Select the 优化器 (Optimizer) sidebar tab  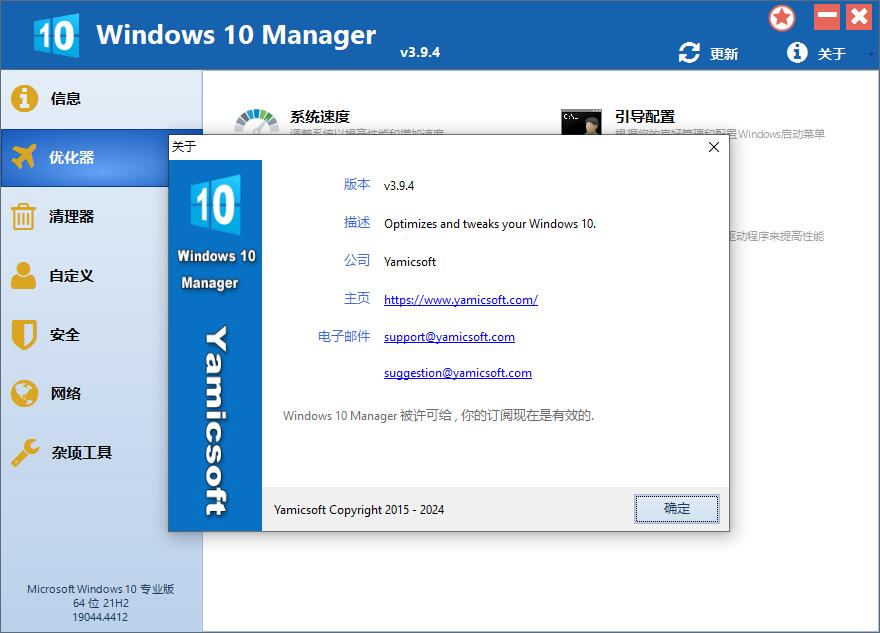point(85,158)
